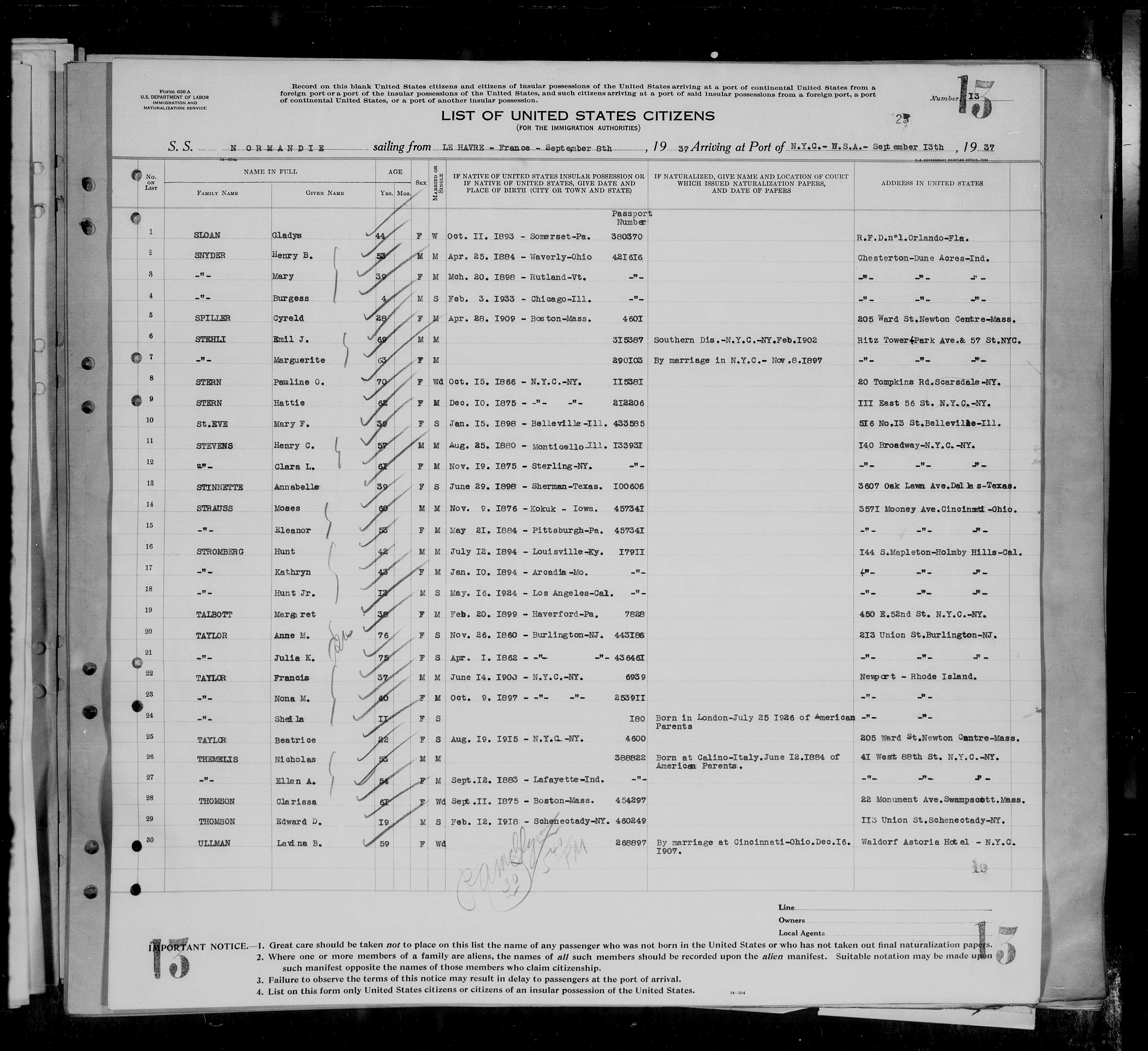1148x1051 pixels.
Task: Click given name Anne M.
Action: [291, 635]
